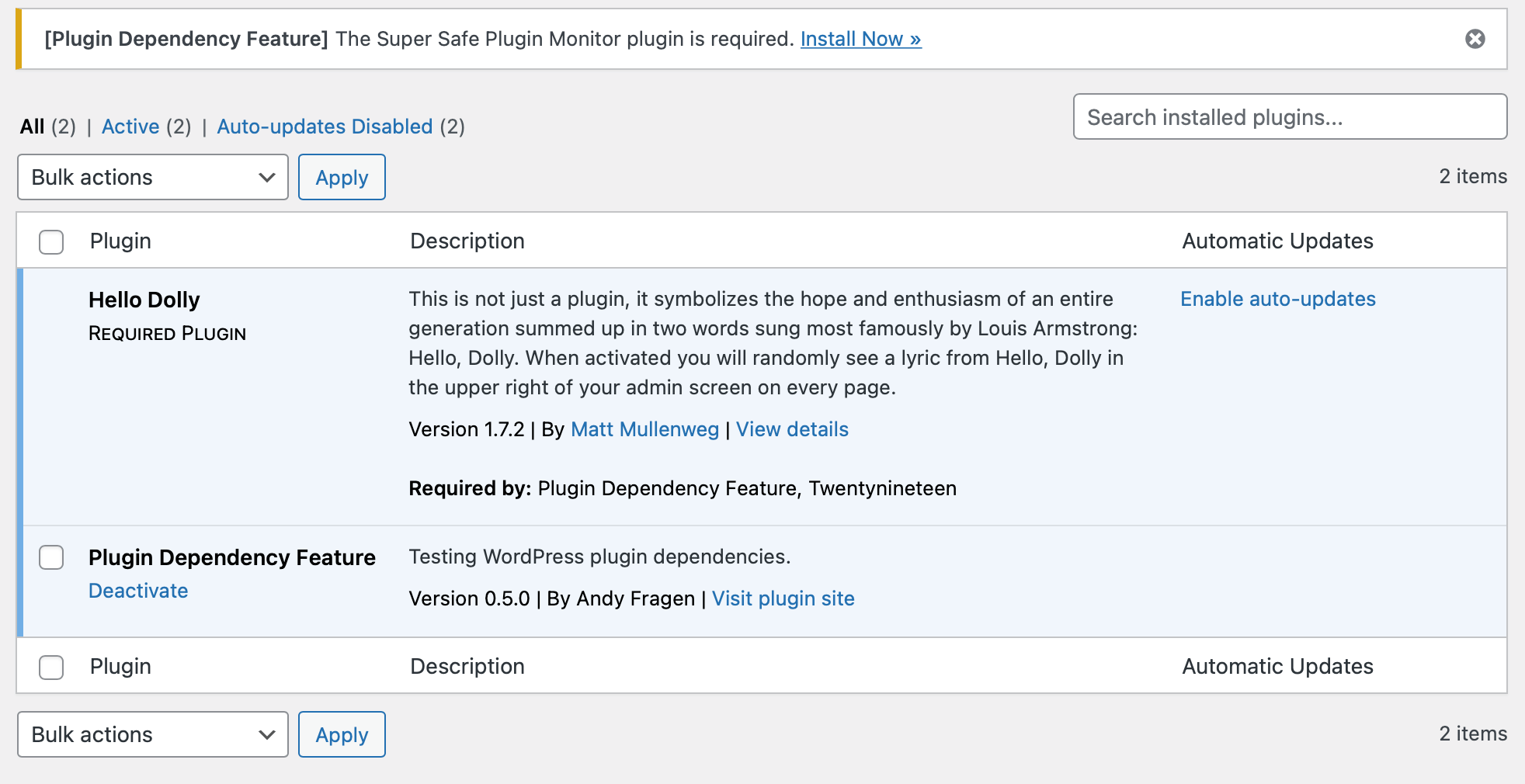
Task: Visit the Plugin Dependency Feature plugin site
Action: tap(783, 598)
